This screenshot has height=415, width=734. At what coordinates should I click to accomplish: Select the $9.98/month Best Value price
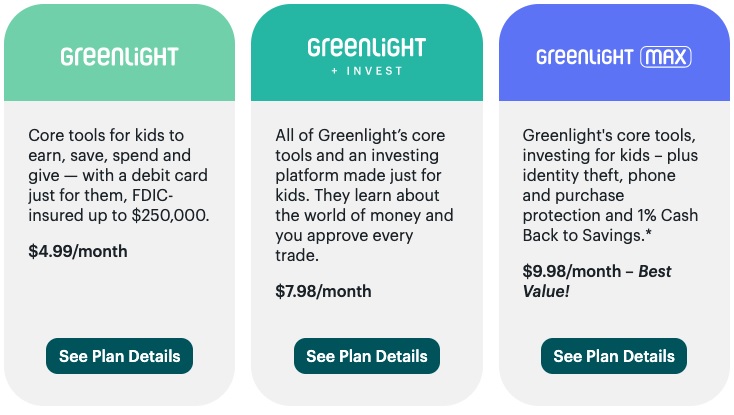pyautogui.click(x=597, y=281)
